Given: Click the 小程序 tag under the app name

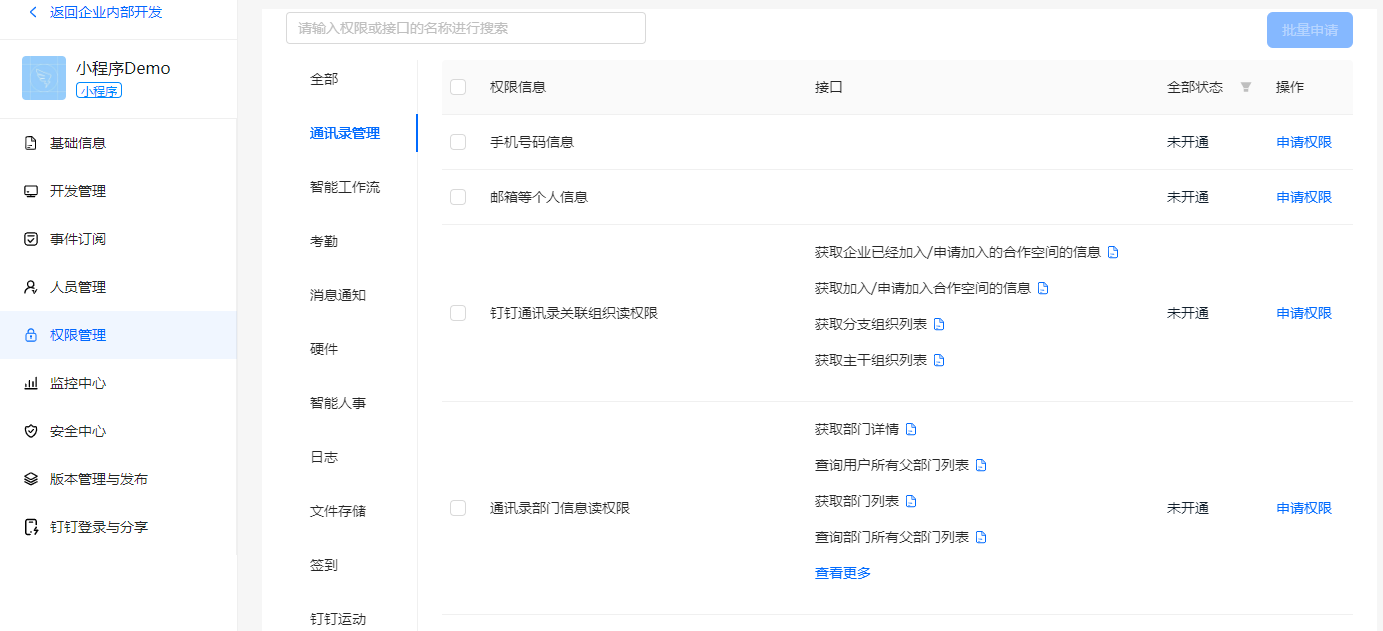Looking at the screenshot, I should 99,90.
